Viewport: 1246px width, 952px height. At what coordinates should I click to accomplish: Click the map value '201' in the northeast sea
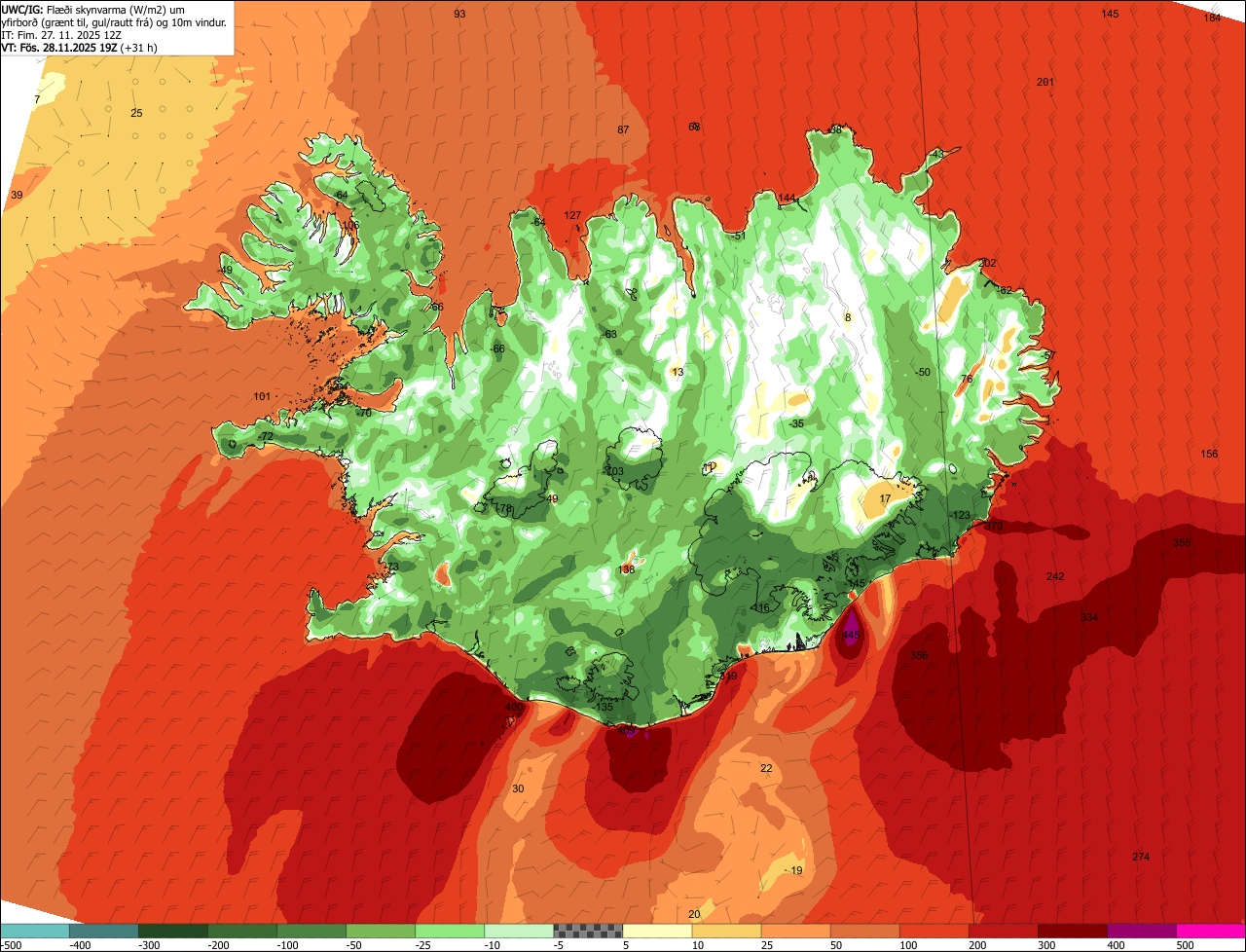(1045, 82)
